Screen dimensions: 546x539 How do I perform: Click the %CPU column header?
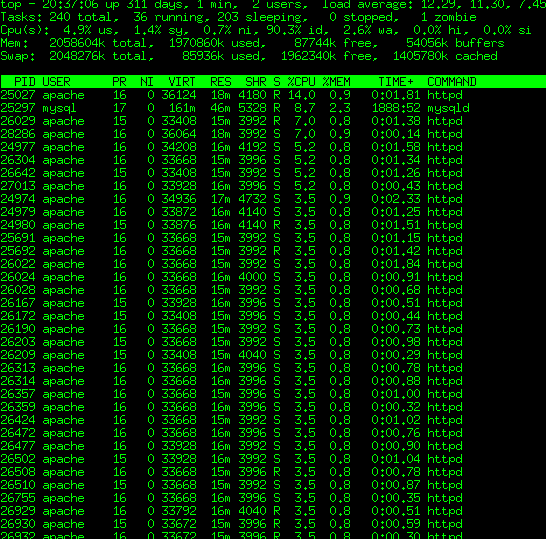302,82
